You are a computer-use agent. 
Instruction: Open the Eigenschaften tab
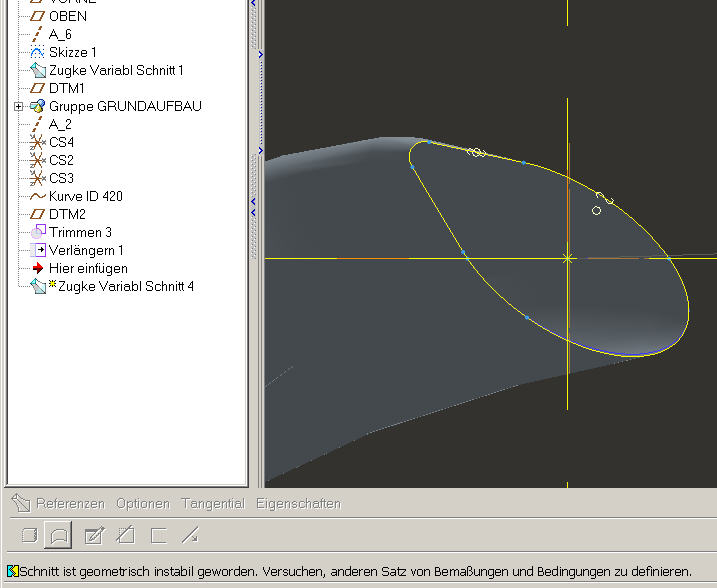pyautogui.click(x=299, y=503)
